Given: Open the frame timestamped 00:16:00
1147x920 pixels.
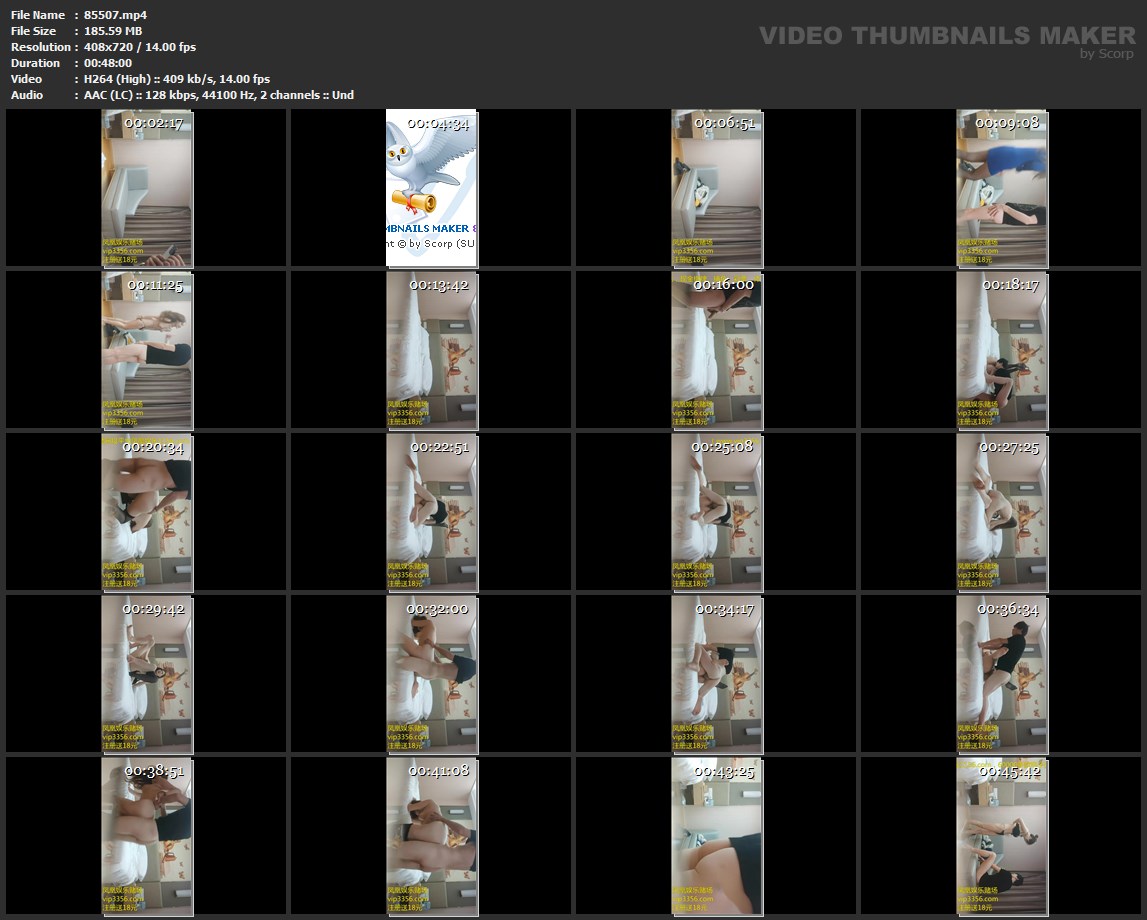Looking at the screenshot, I should [x=716, y=350].
